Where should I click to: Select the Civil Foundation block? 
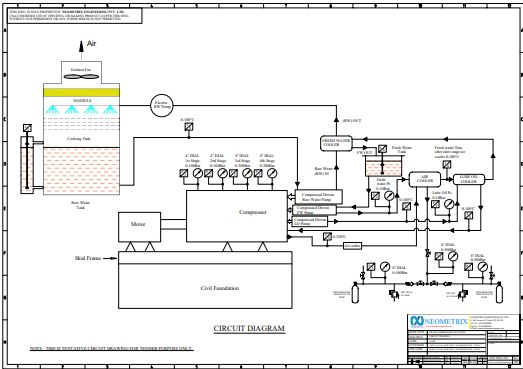(205, 286)
